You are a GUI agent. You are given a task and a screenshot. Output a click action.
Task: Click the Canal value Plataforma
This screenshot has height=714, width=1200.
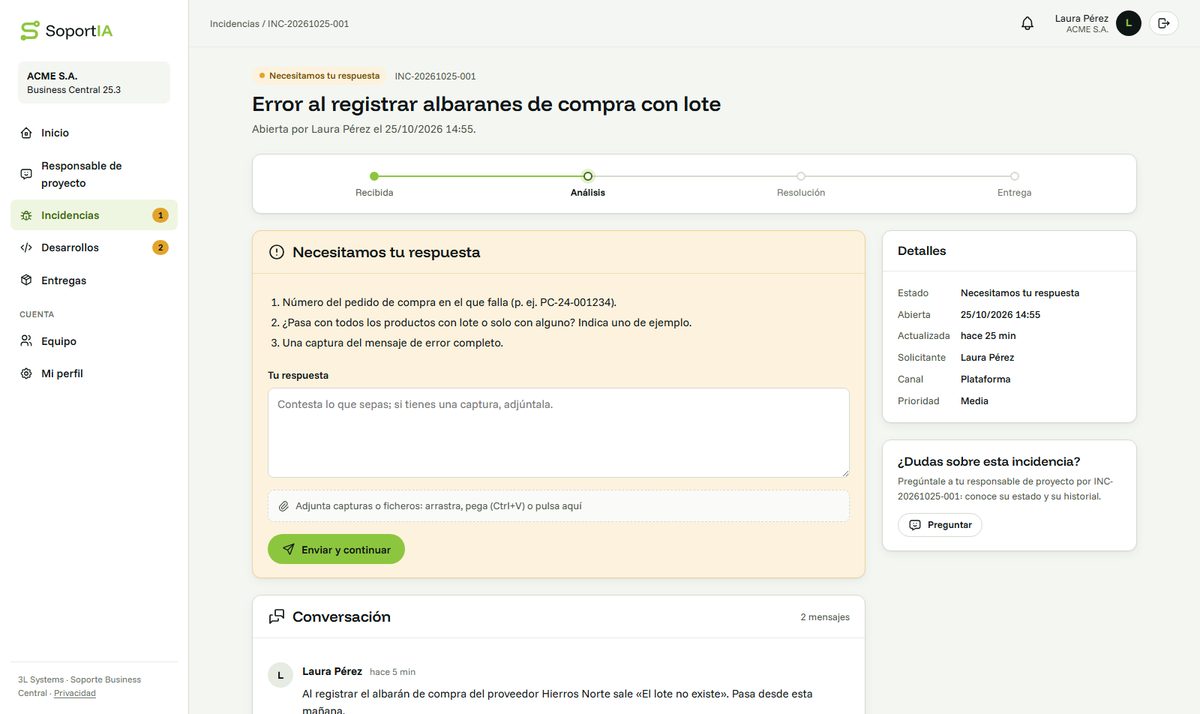(985, 379)
